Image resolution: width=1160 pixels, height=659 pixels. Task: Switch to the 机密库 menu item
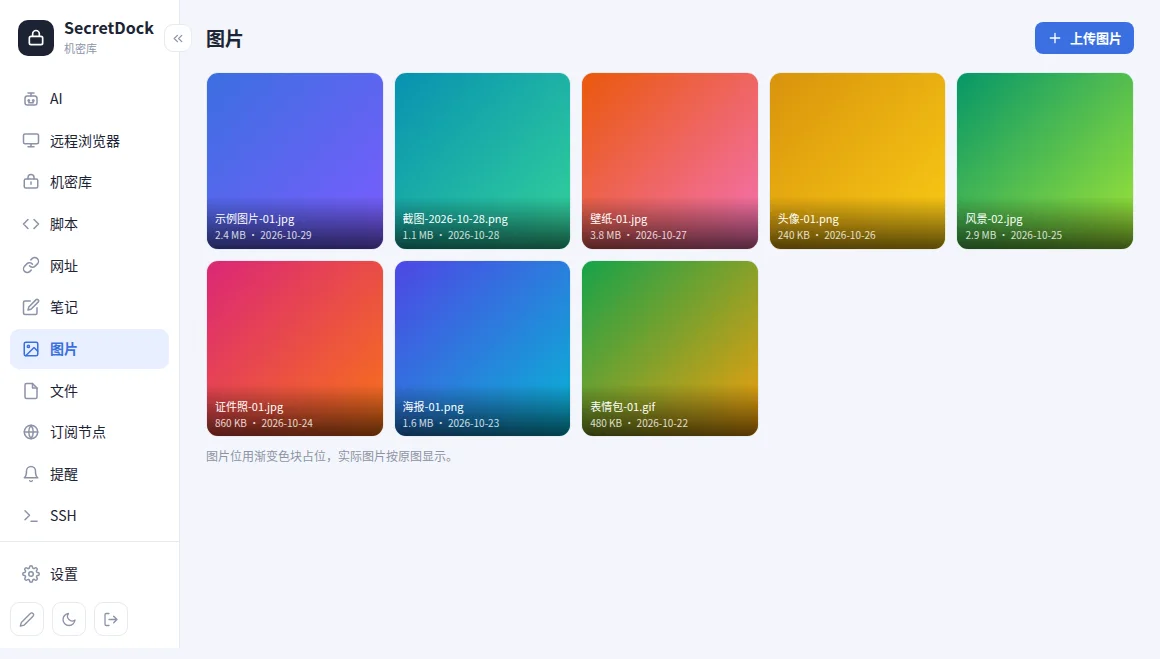(90, 182)
